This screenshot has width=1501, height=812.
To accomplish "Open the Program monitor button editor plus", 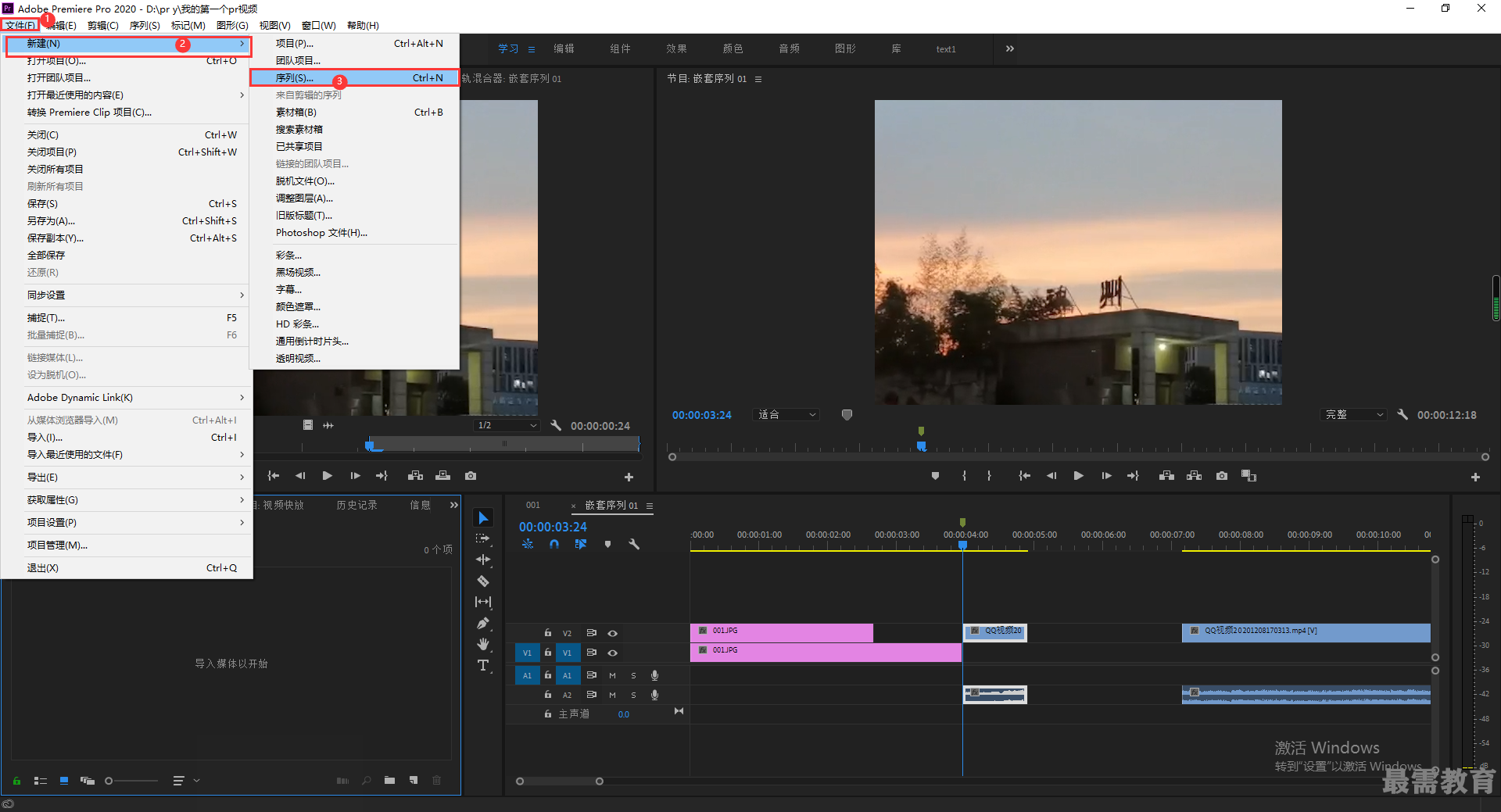I will [x=1475, y=477].
